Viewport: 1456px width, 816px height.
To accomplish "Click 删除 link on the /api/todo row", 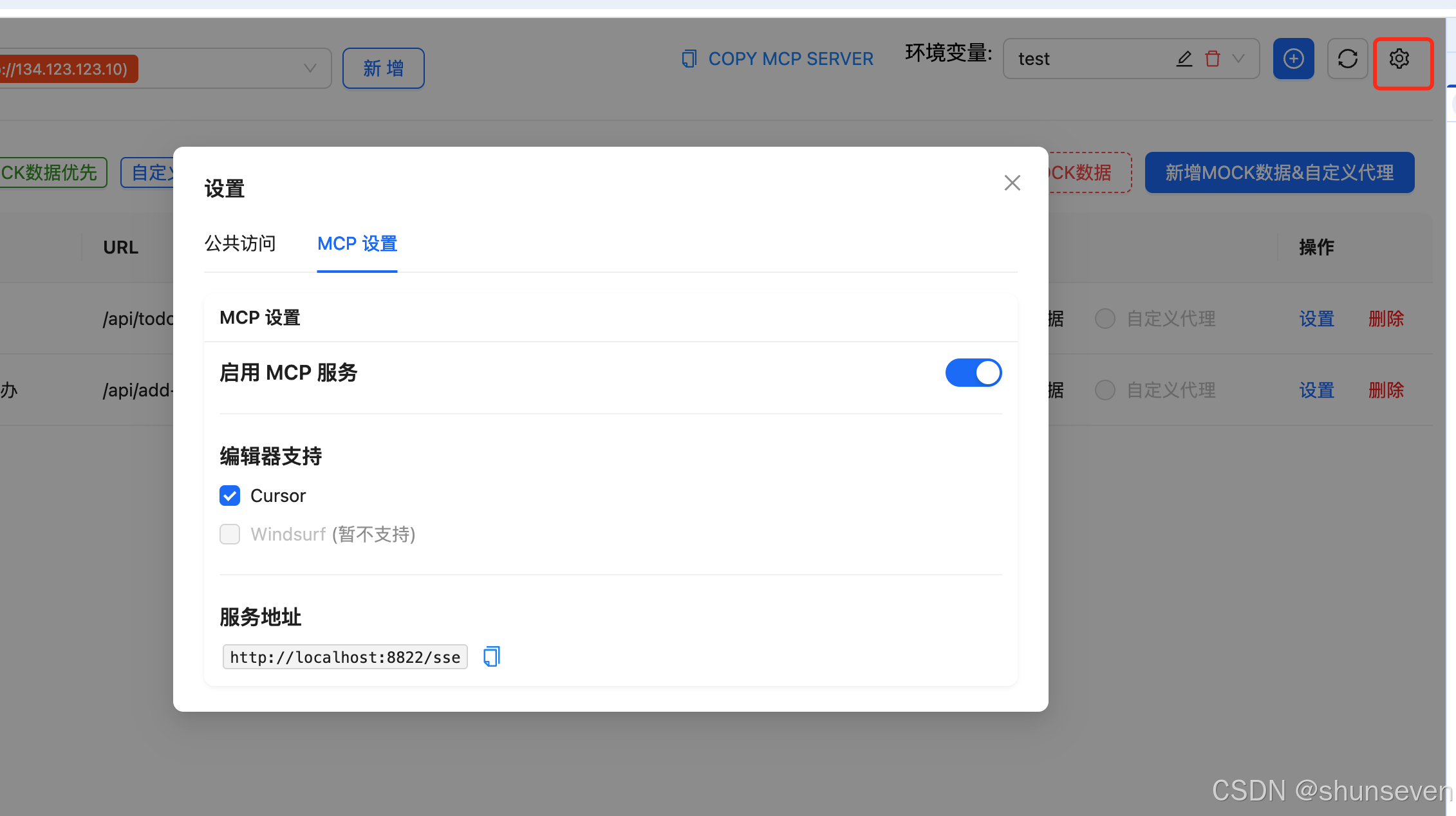I will tap(1385, 319).
